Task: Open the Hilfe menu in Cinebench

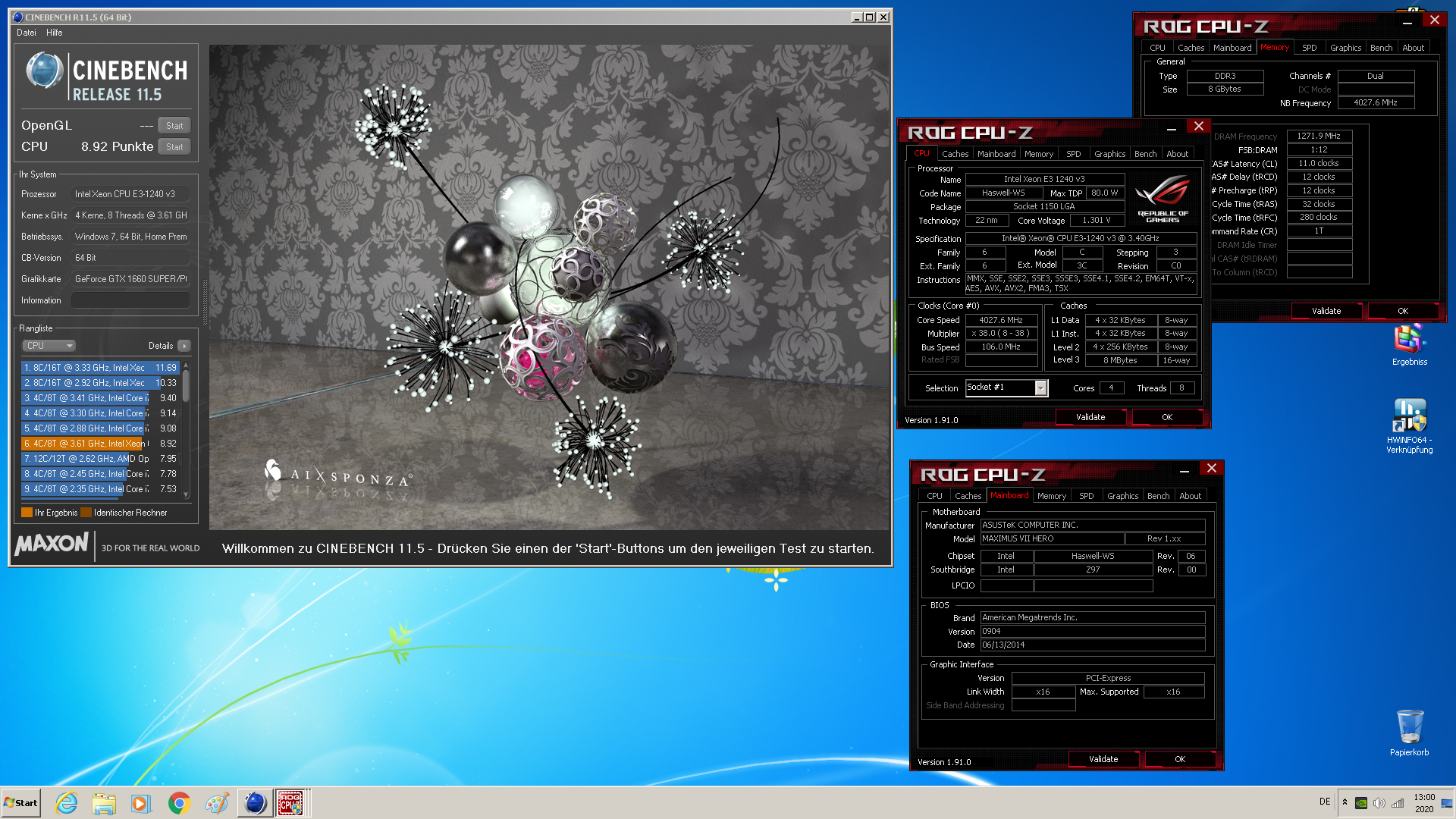Action: [x=54, y=33]
